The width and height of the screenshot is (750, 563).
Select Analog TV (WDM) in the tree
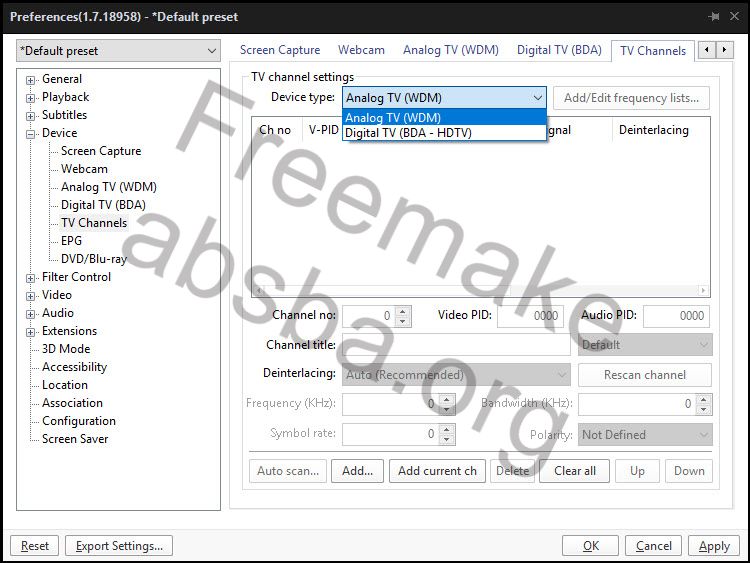coord(109,187)
